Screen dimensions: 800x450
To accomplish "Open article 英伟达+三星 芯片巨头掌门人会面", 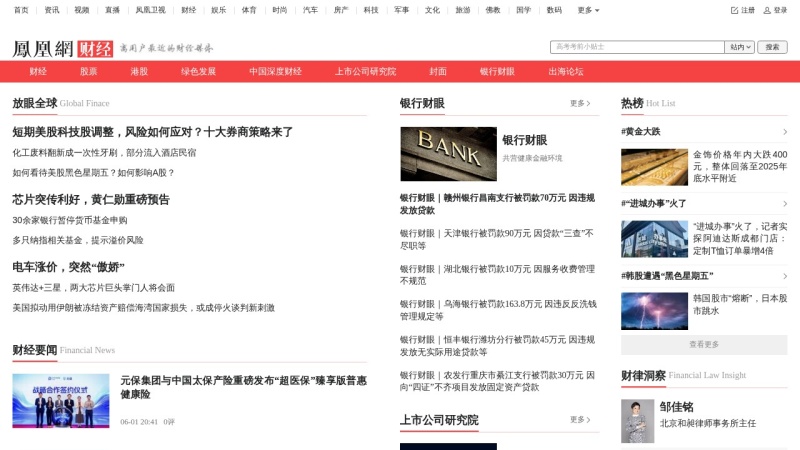I will (93, 288).
